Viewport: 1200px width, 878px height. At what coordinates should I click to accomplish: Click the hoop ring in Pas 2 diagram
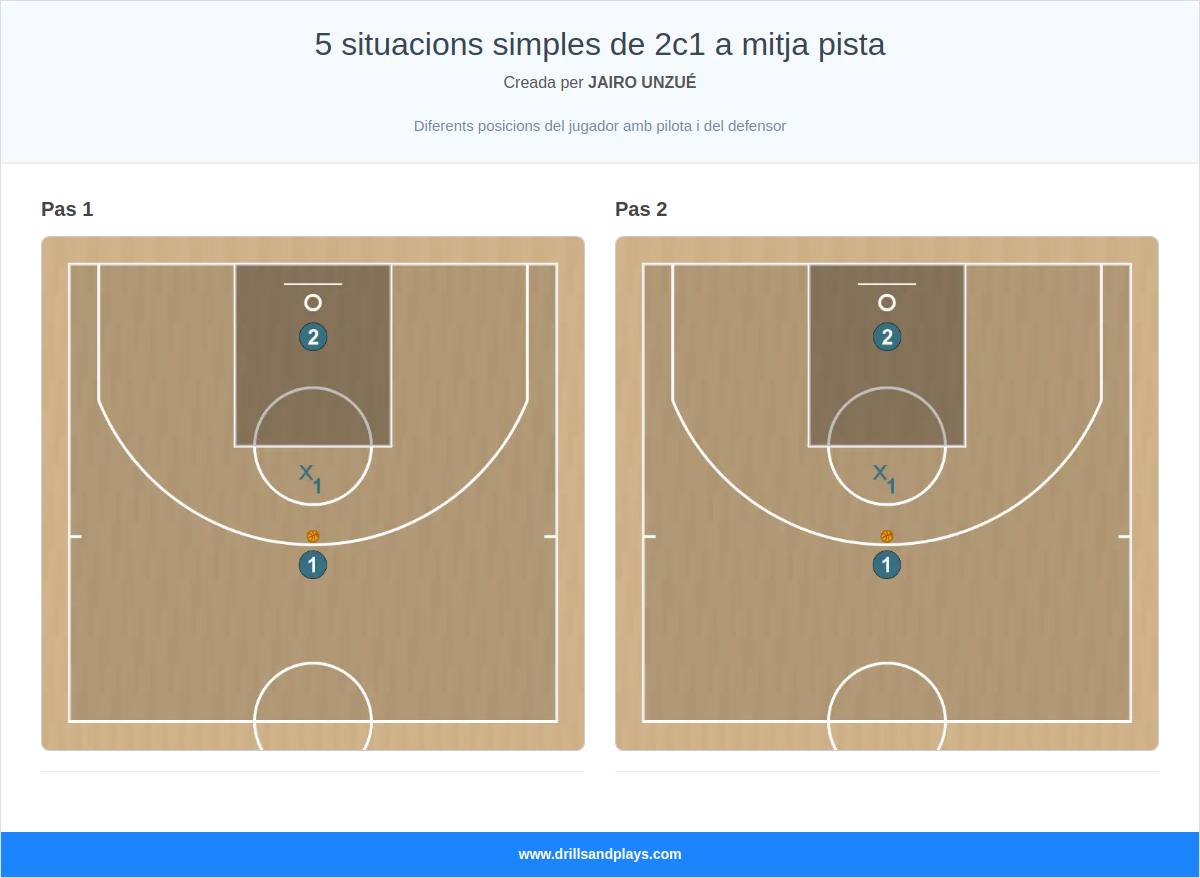[x=887, y=302]
